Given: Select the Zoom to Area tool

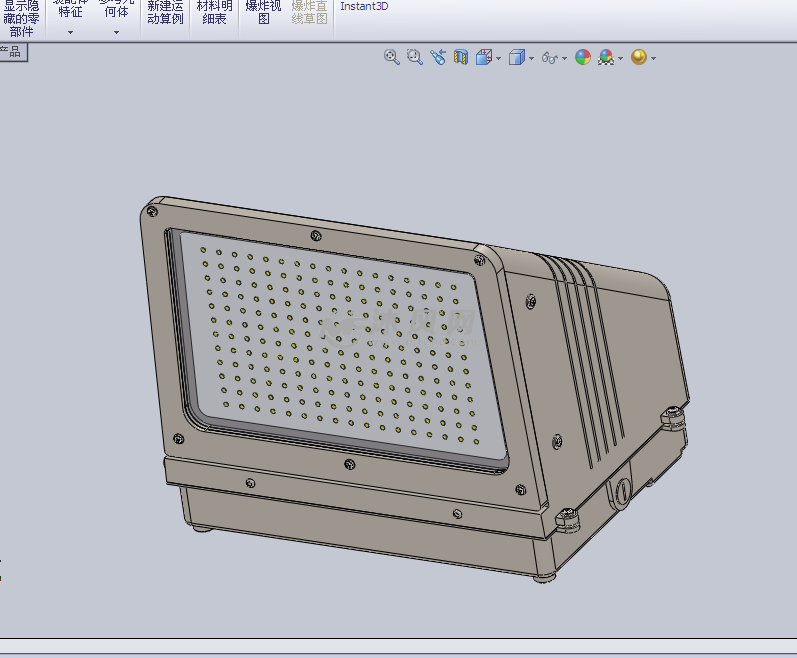Looking at the screenshot, I should 415,58.
